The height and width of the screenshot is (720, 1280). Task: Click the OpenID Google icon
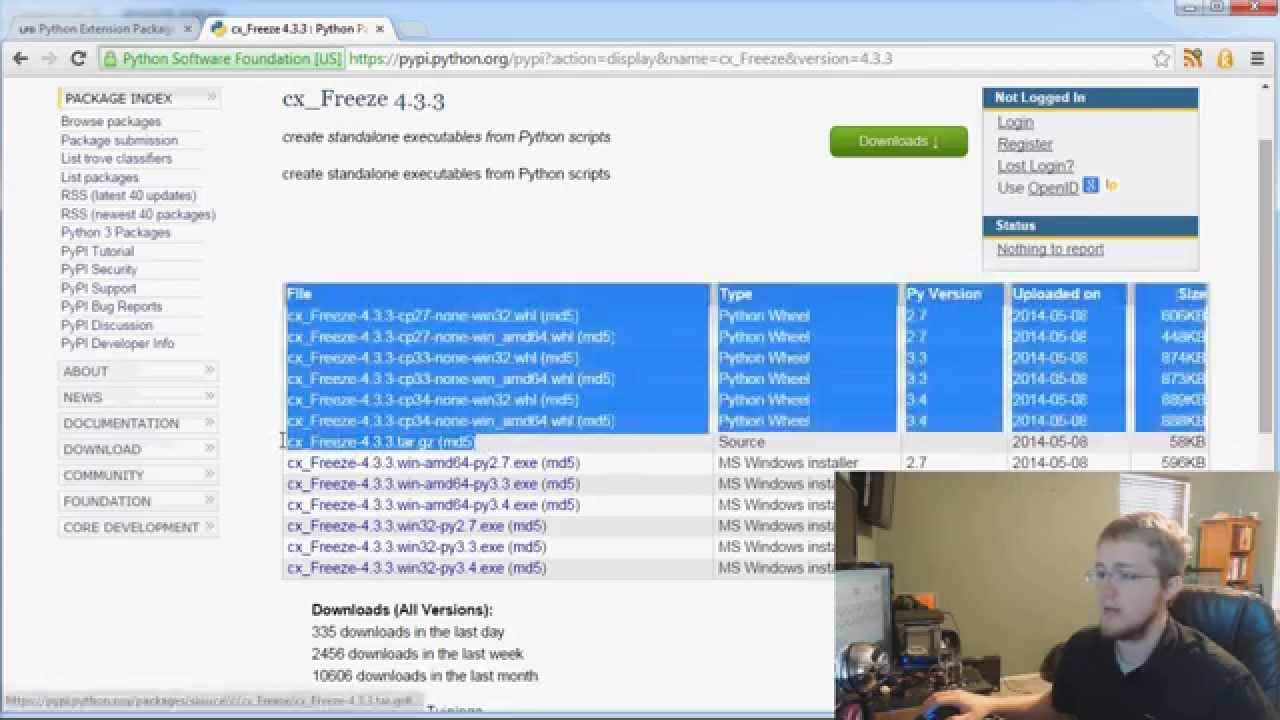[1090, 186]
